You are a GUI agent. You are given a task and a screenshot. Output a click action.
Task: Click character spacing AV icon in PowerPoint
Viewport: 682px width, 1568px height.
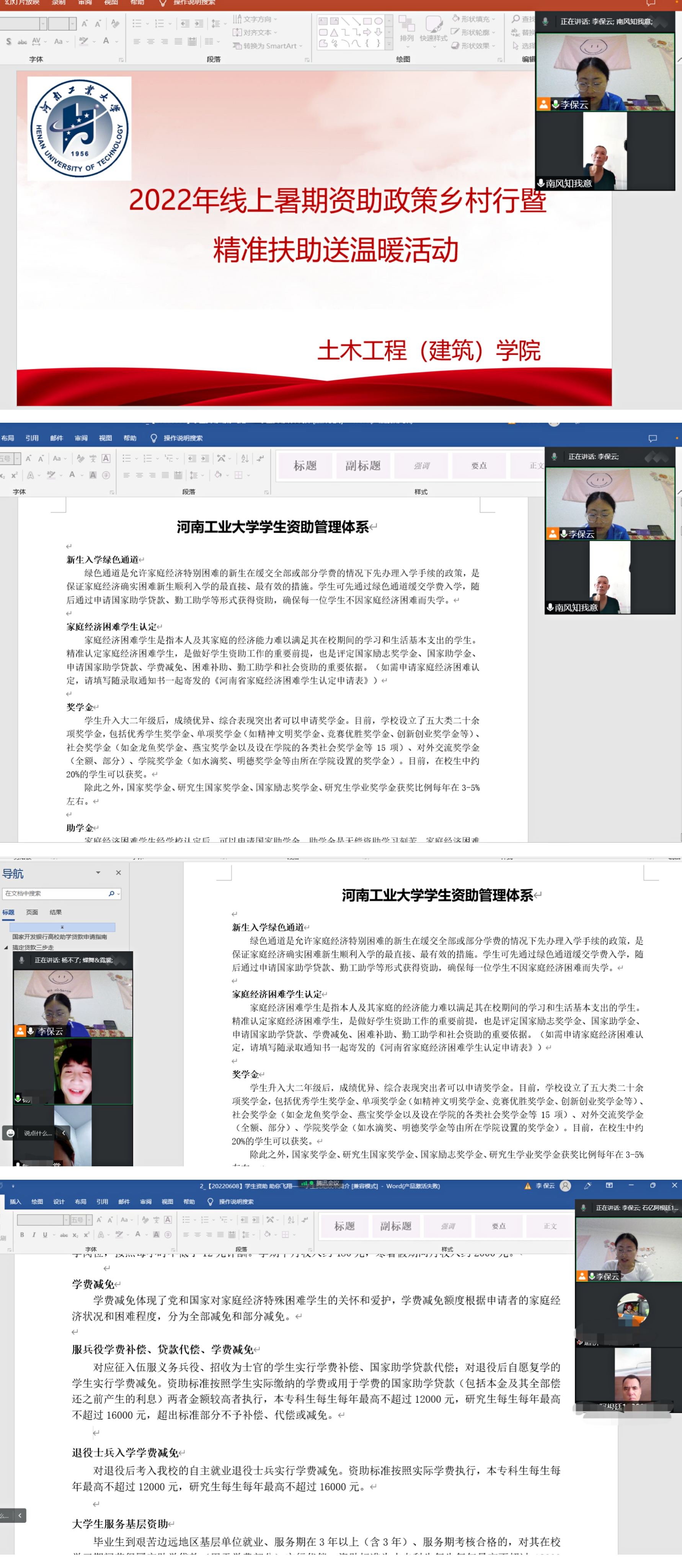point(36,41)
